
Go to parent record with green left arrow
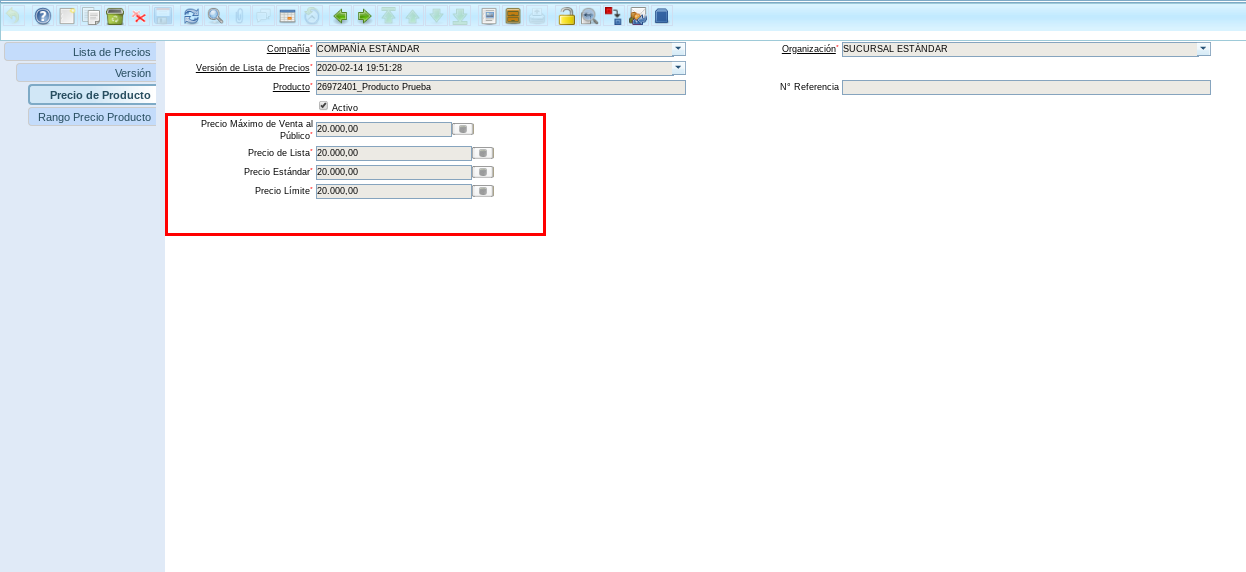click(340, 16)
